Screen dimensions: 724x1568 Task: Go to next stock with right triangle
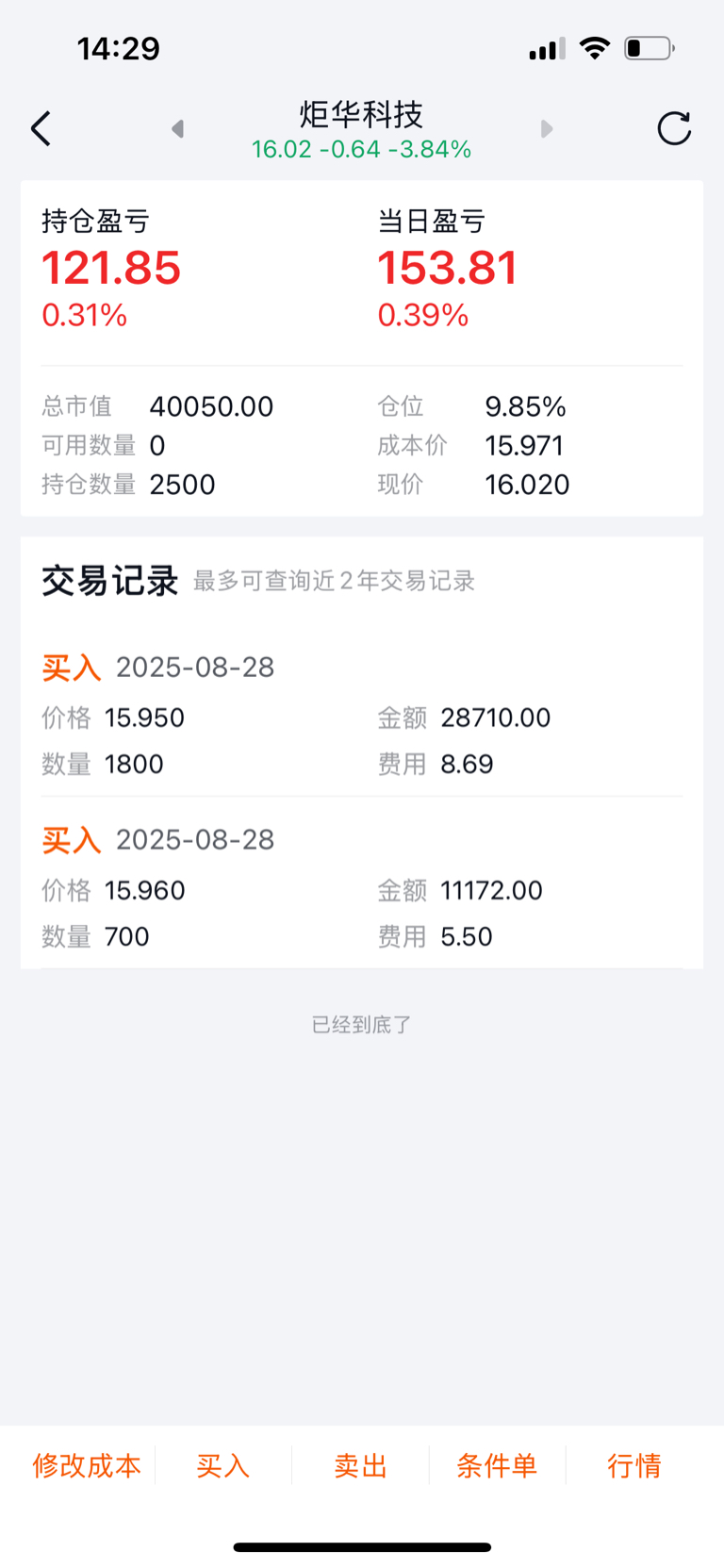(x=547, y=128)
